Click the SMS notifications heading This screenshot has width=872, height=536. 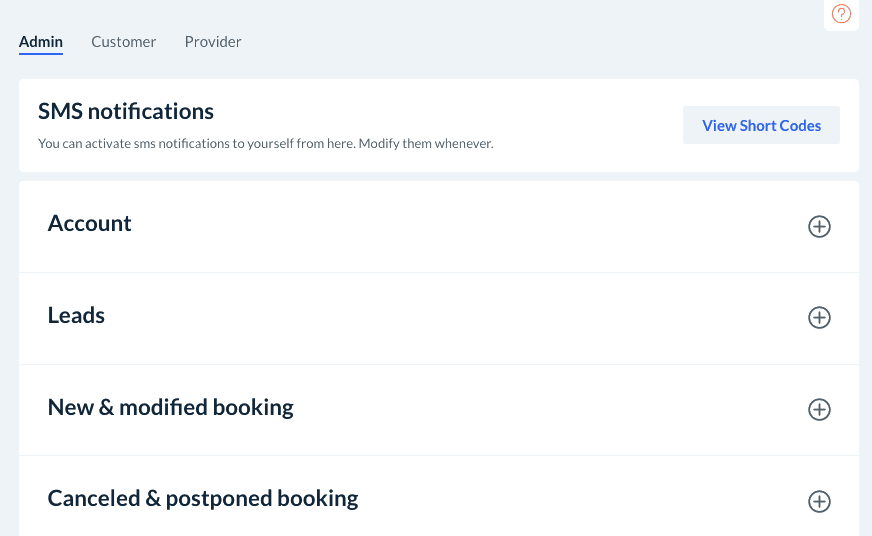pos(126,111)
